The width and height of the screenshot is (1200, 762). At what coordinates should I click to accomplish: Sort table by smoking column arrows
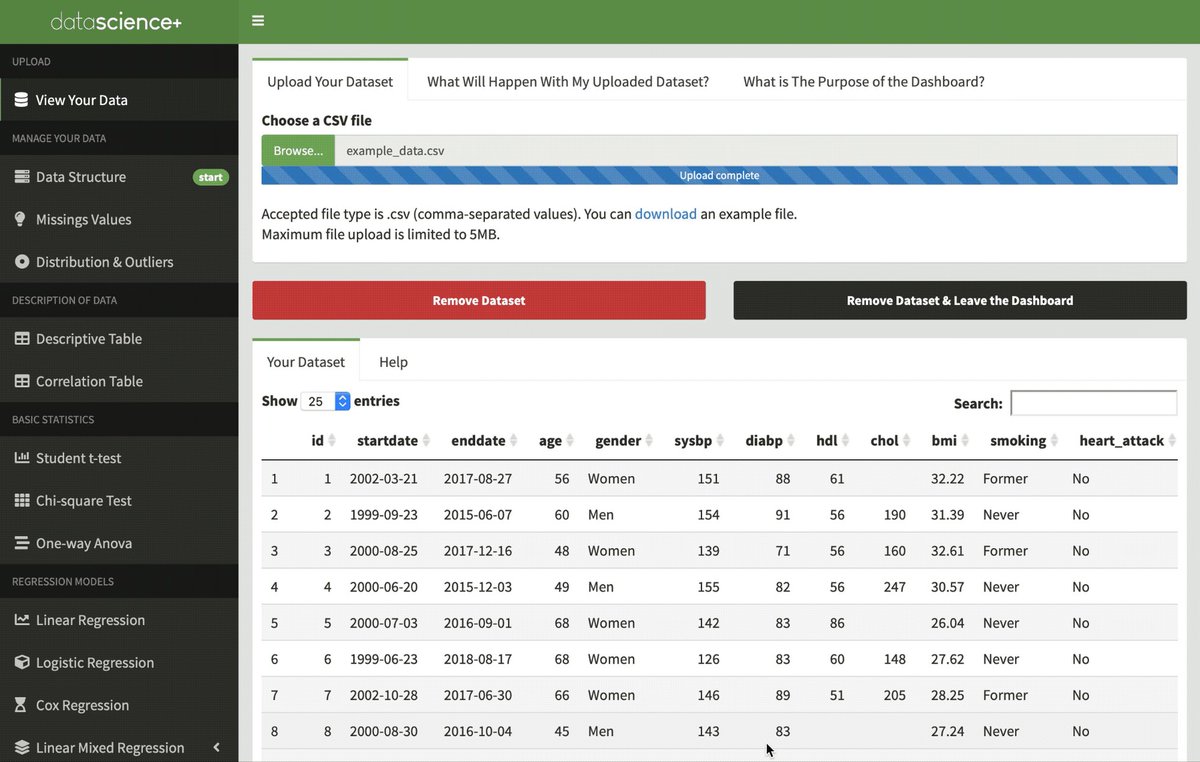1054,441
